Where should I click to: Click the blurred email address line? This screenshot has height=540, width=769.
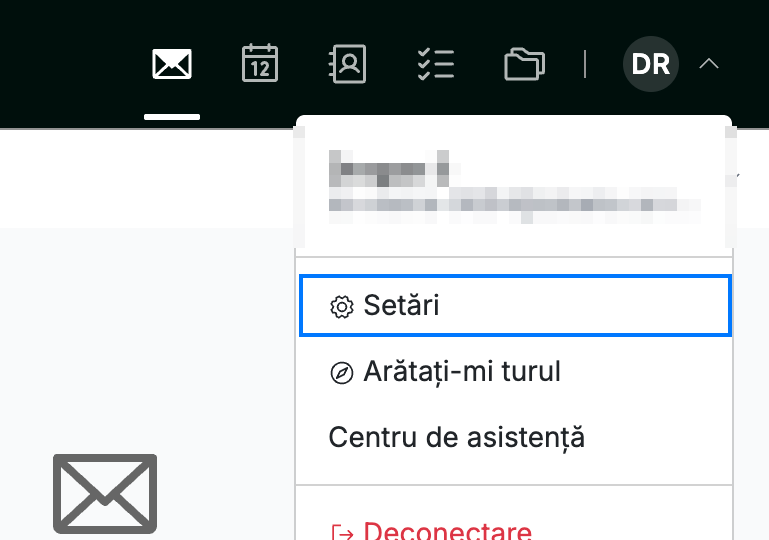(x=514, y=205)
